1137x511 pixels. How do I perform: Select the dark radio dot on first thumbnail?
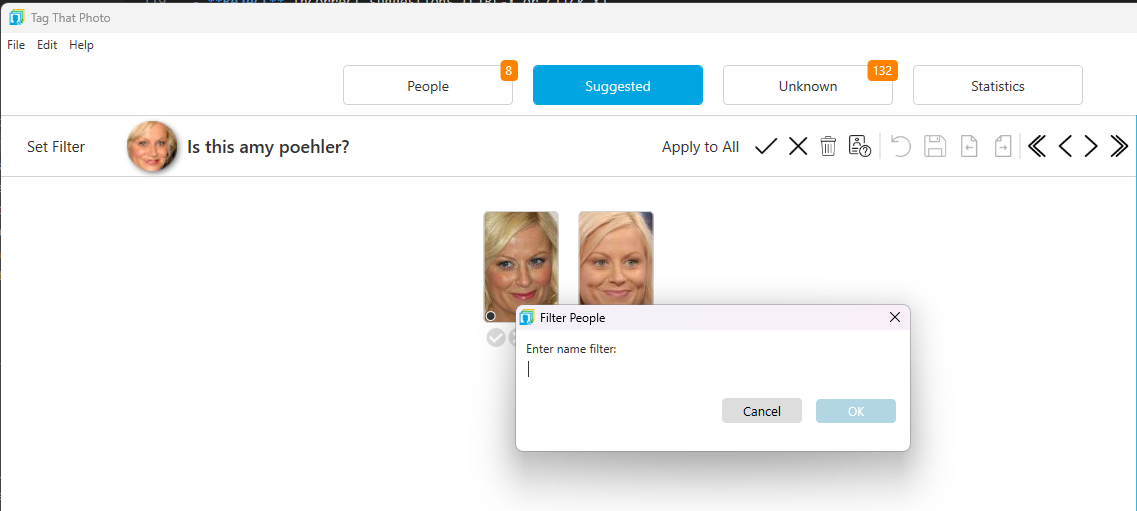click(x=491, y=316)
